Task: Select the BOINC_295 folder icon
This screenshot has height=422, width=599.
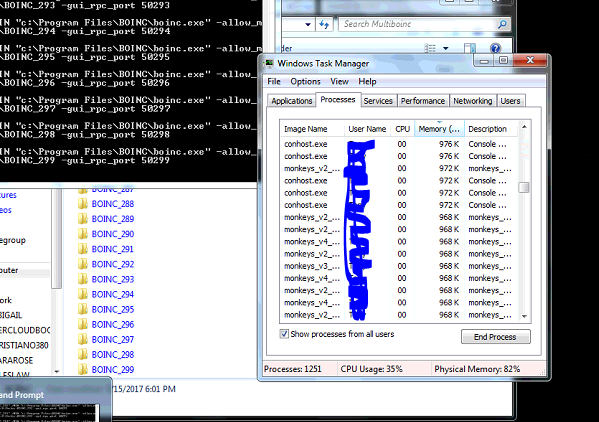Action: [x=83, y=309]
